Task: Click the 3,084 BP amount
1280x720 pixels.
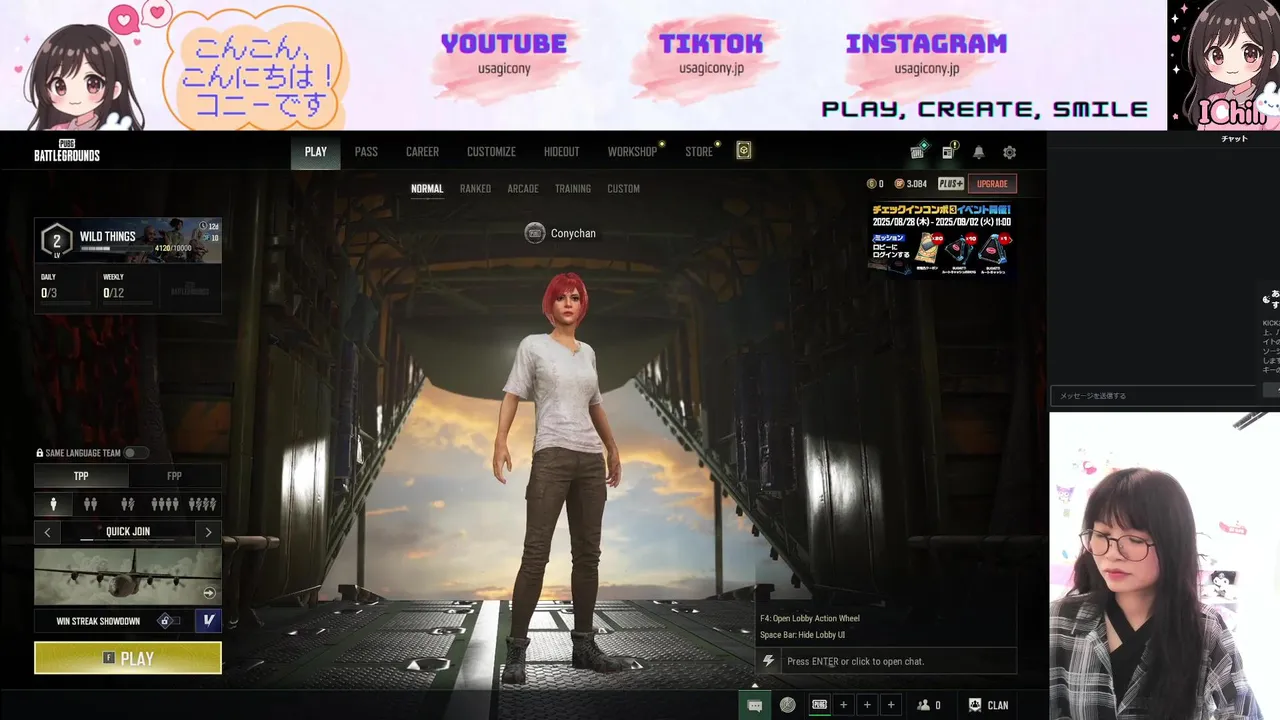Action: click(917, 184)
